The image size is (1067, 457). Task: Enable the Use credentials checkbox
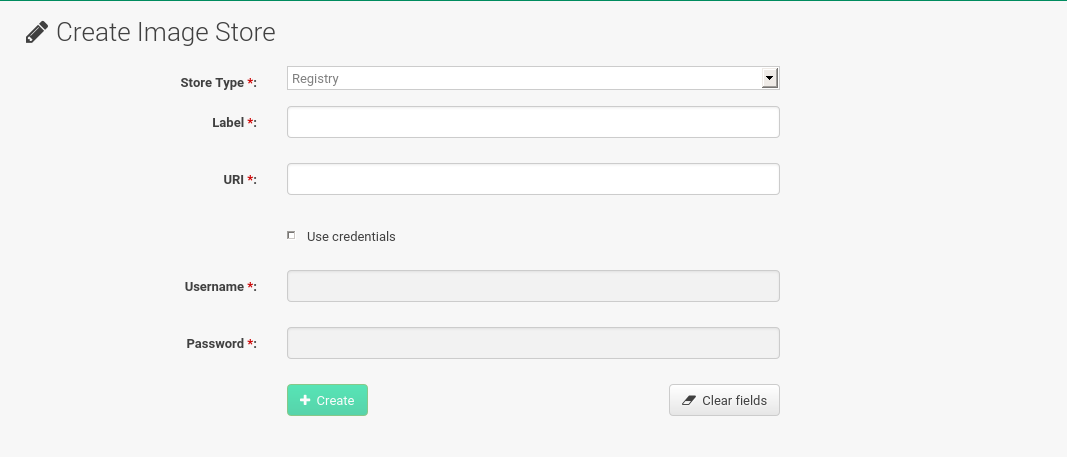(x=291, y=236)
